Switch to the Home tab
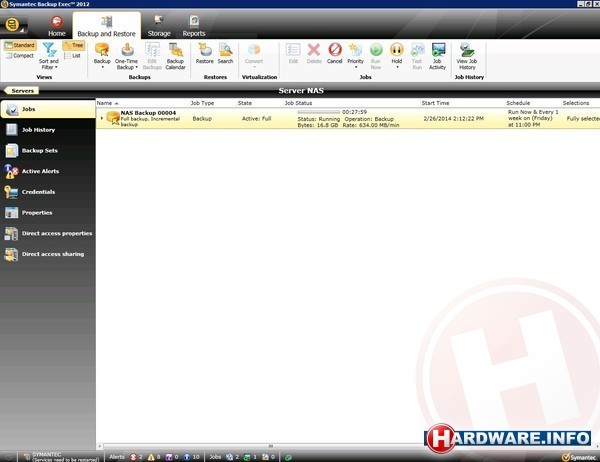This screenshot has height=462, width=600. point(57,26)
